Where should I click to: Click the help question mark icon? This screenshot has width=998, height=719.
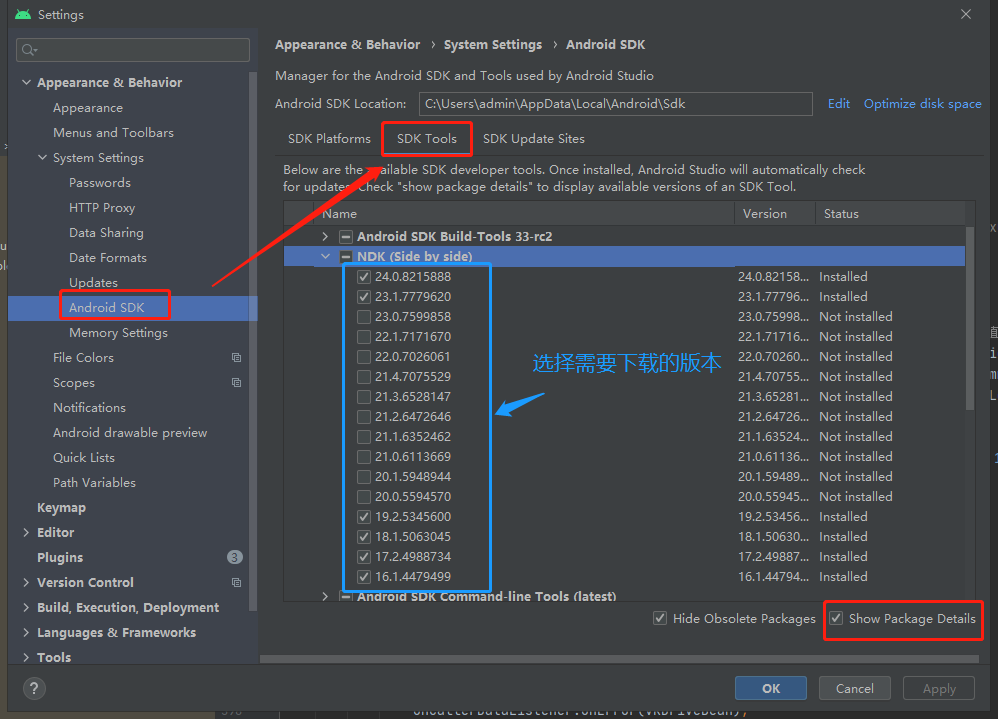[x=34, y=688]
